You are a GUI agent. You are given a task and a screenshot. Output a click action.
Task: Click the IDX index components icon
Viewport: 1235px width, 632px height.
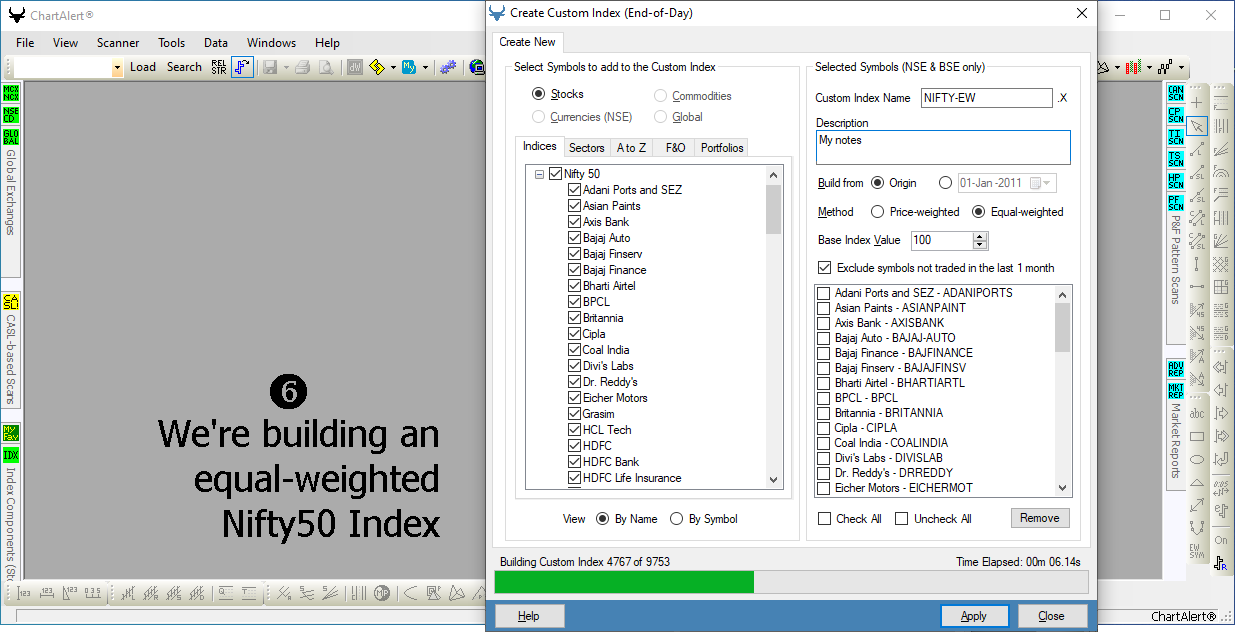(11, 455)
